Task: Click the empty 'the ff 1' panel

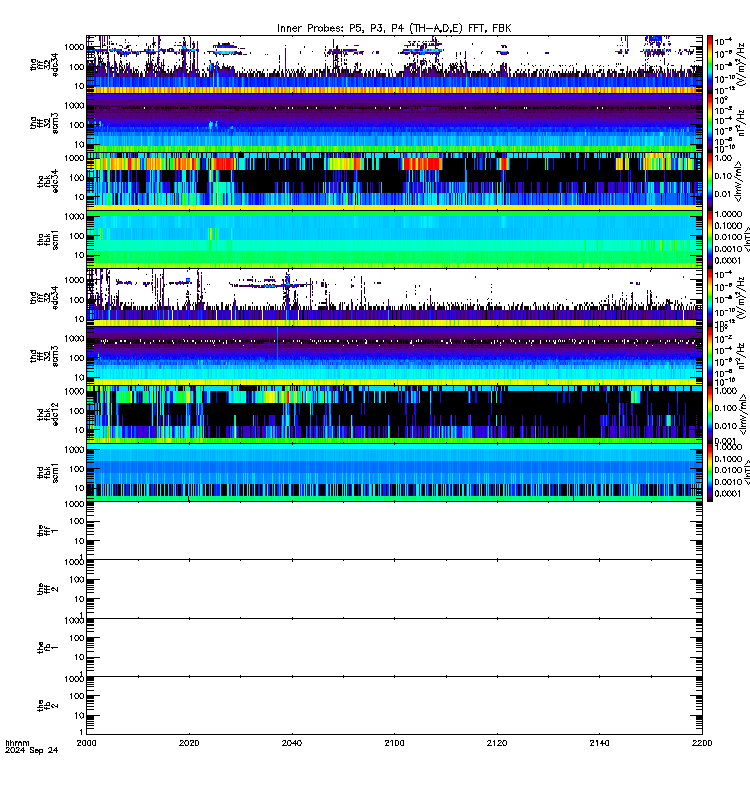Action: pos(394,531)
